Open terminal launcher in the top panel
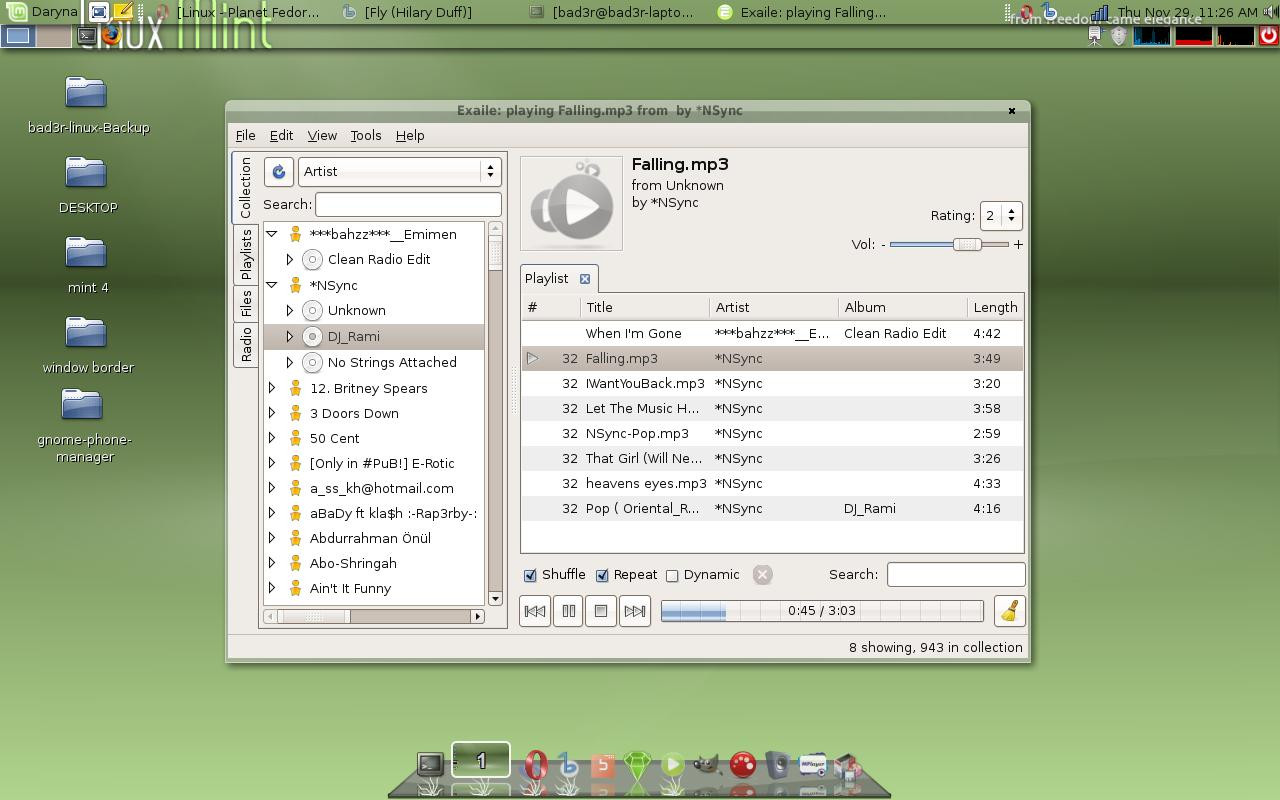 pyautogui.click(x=87, y=35)
